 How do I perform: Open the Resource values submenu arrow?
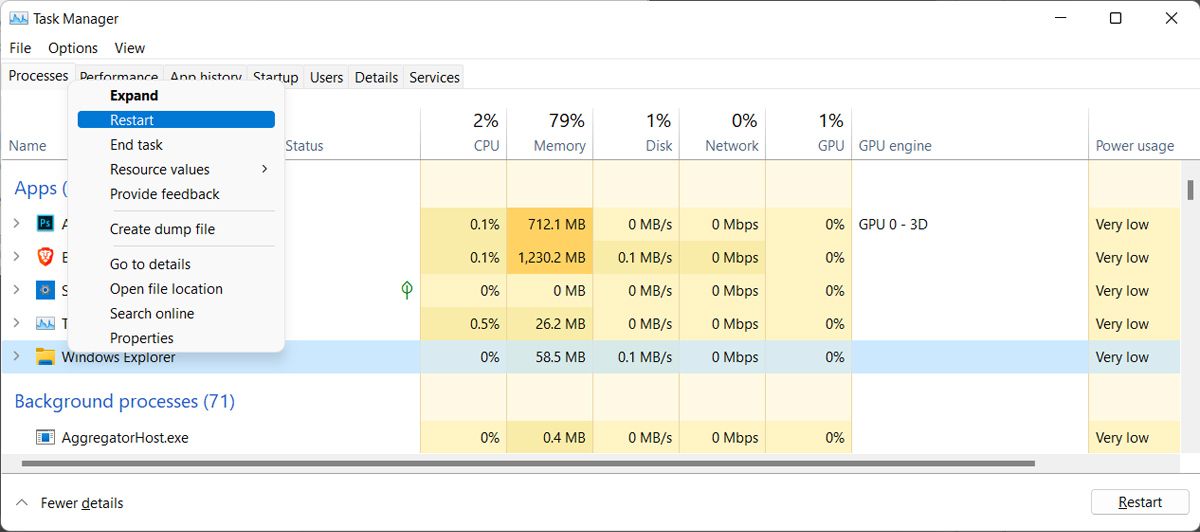pos(264,169)
